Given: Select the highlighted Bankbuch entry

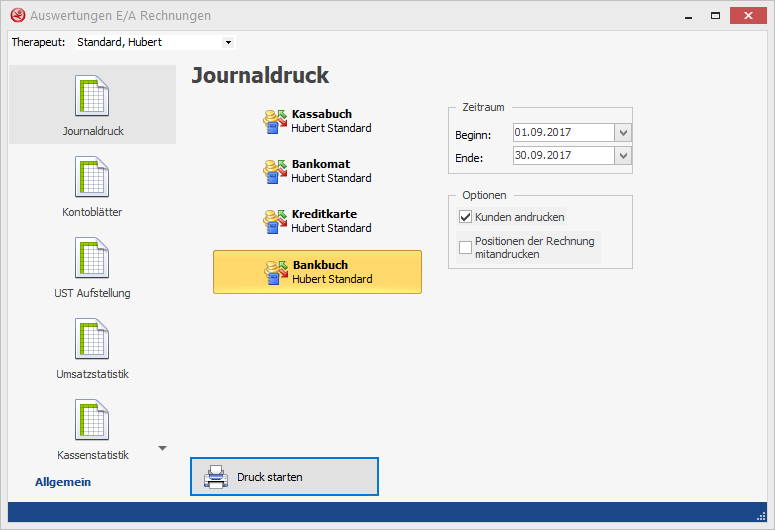Looking at the screenshot, I should 317,272.
